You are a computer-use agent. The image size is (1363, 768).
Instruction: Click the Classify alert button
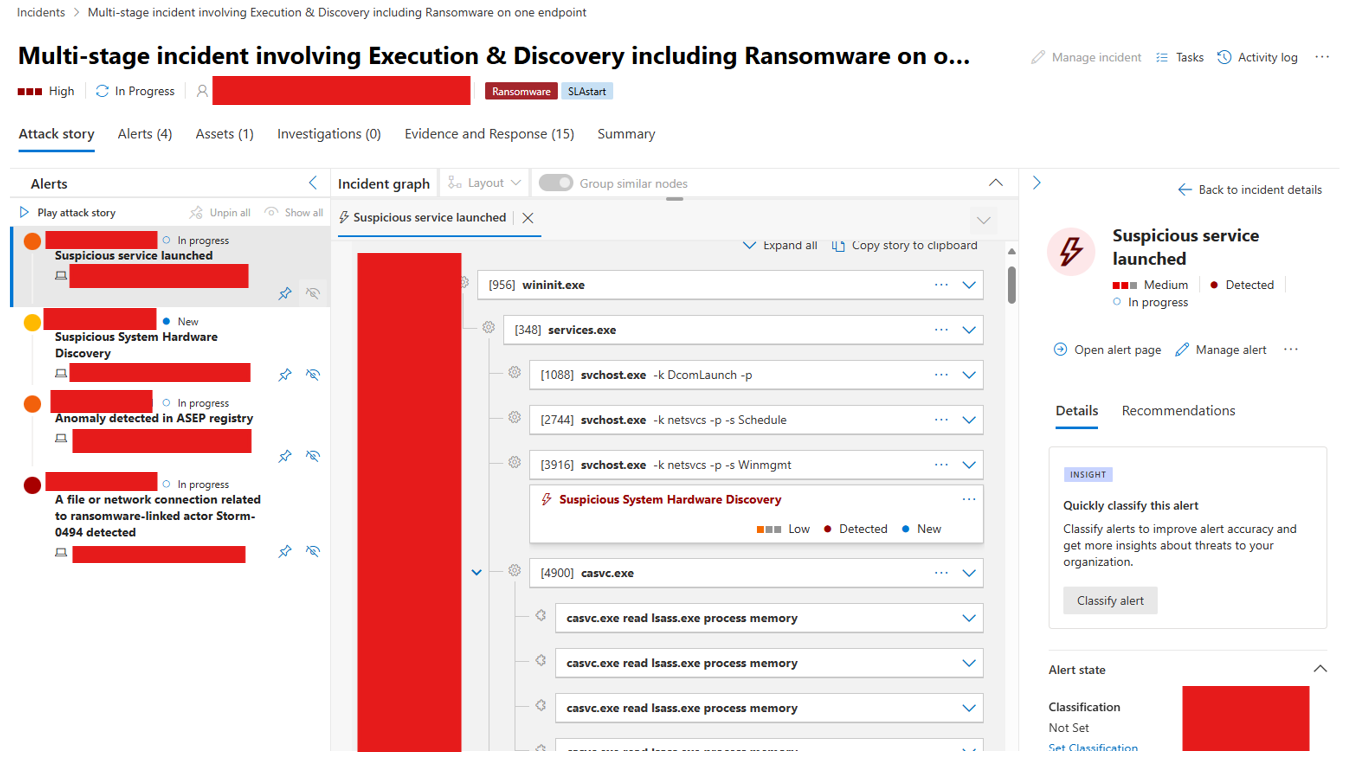pyautogui.click(x=1110, y=601)
